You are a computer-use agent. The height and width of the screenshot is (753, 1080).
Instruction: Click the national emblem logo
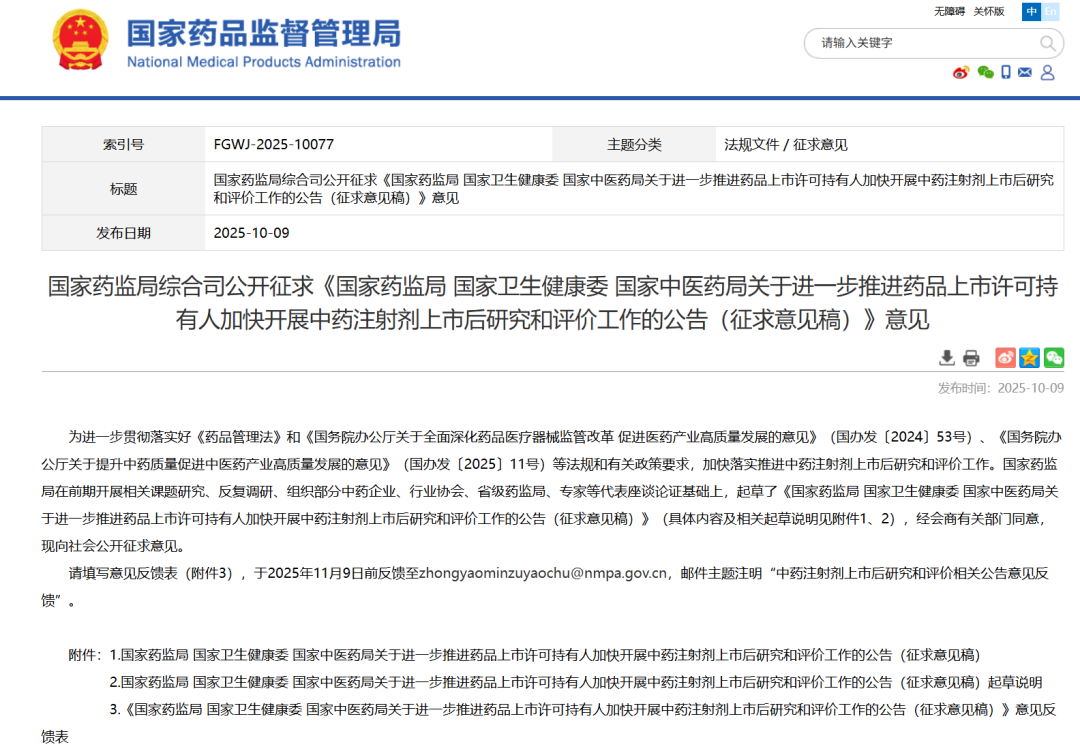point(81,40)
